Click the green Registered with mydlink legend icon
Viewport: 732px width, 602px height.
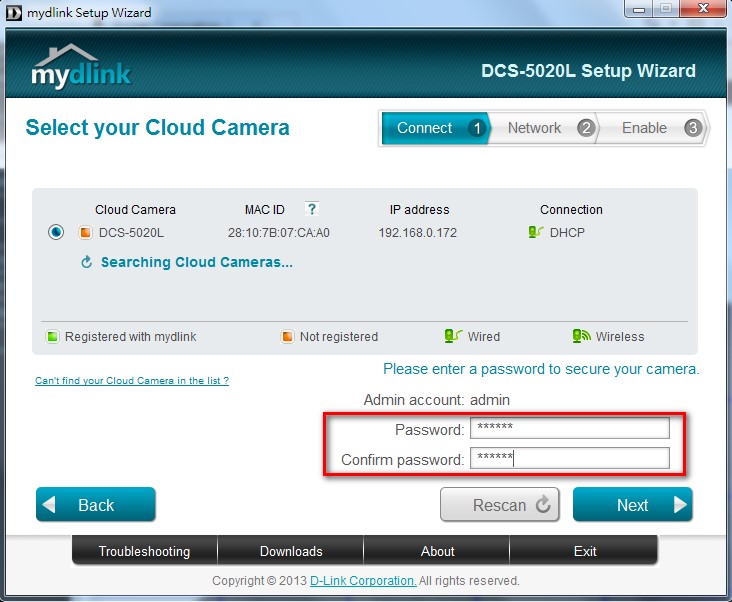click(x=52, y=336)
